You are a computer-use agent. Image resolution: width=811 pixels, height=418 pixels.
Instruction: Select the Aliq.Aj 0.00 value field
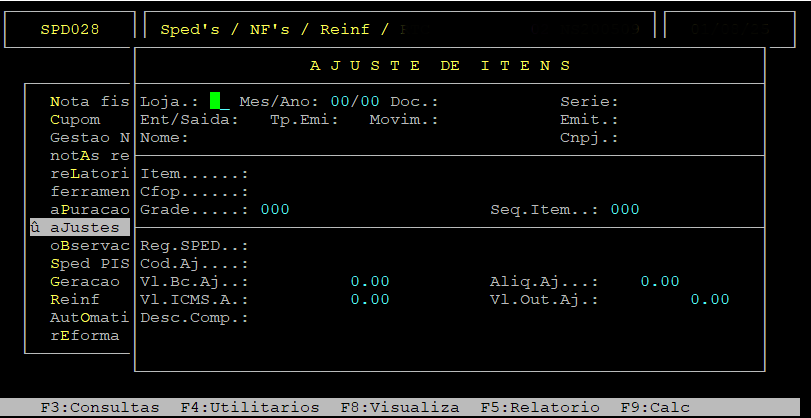[660, 281]
